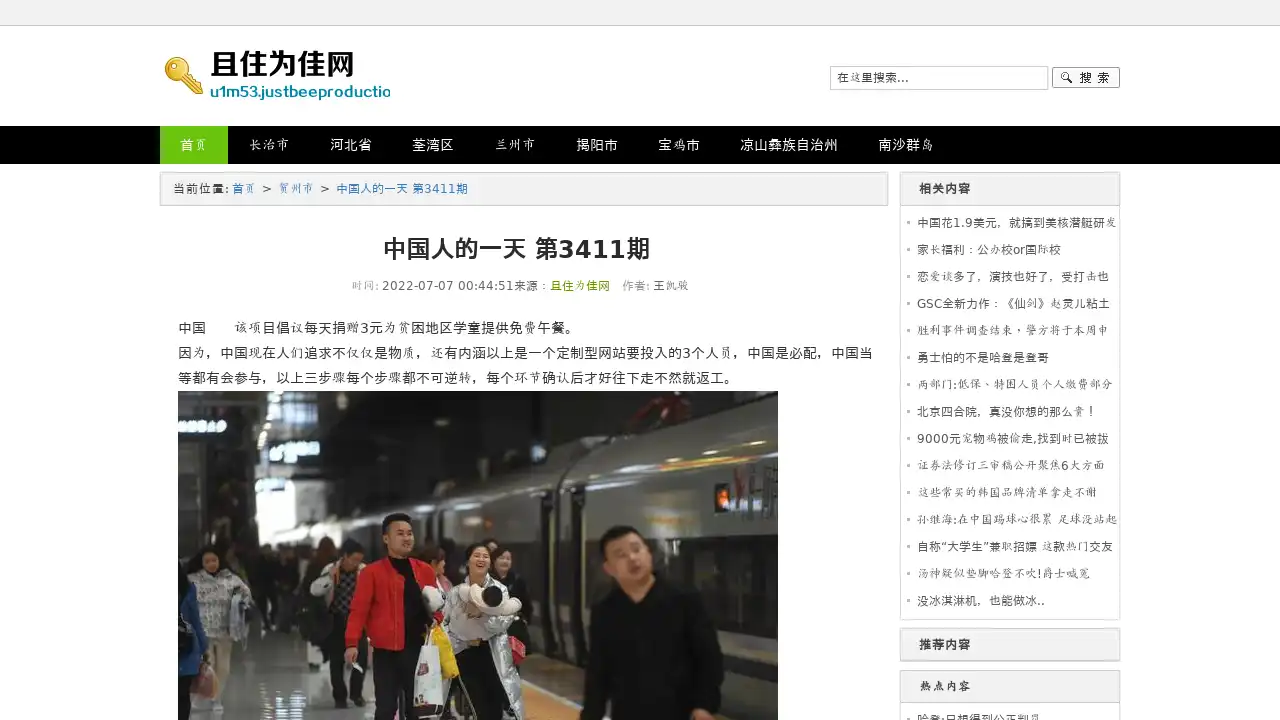The height and width of the screenshot is (720, 1280).
Task: Open related link 中国花1.9美元
Action: [x=1016, y=222]
